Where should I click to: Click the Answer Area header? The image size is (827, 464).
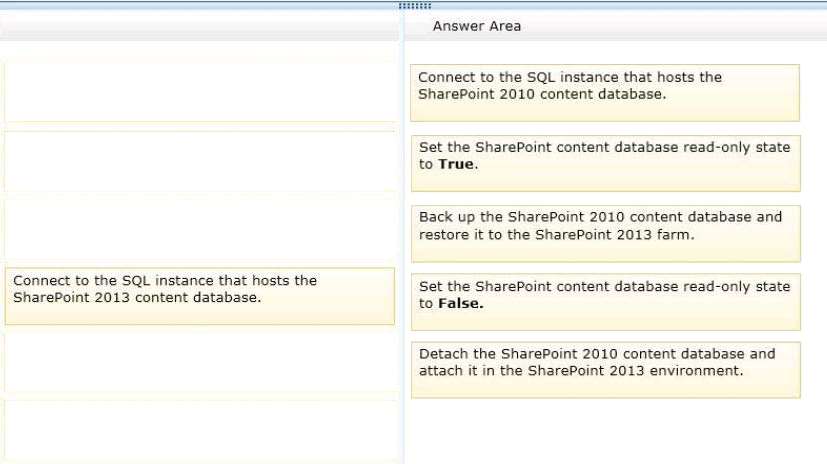[x=477, y=26]
